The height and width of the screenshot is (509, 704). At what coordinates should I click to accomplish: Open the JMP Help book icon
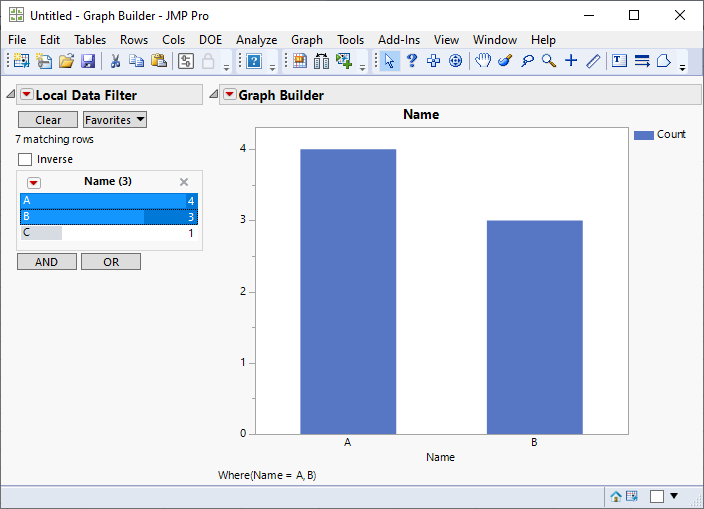tap(254, 61)
